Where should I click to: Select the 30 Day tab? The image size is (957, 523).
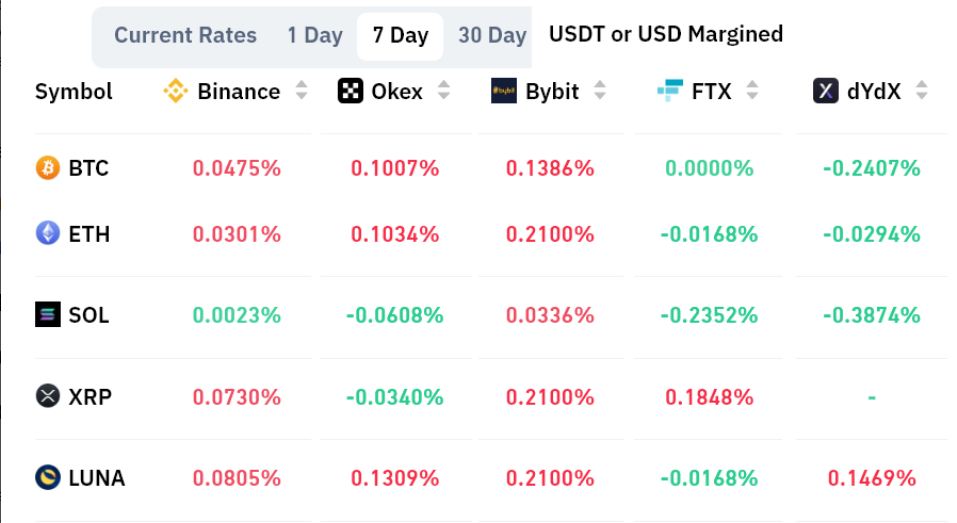click(492, 35)
